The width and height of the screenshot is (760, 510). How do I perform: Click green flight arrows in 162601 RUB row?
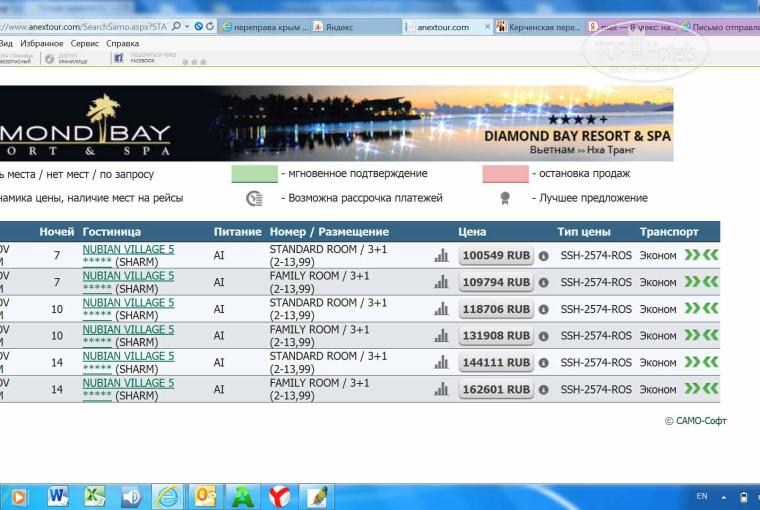701,388
